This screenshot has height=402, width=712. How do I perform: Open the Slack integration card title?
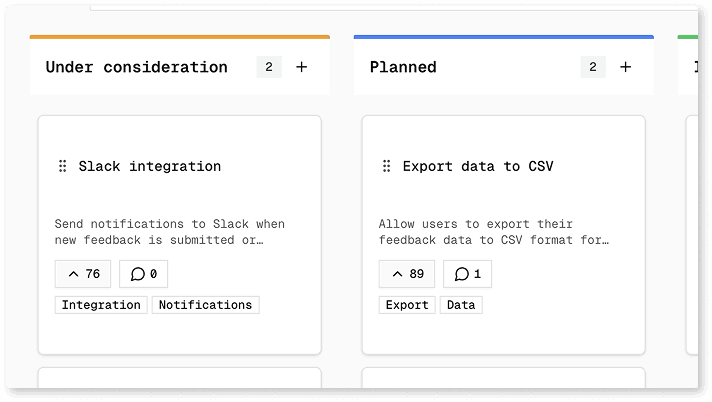(150, 166)
